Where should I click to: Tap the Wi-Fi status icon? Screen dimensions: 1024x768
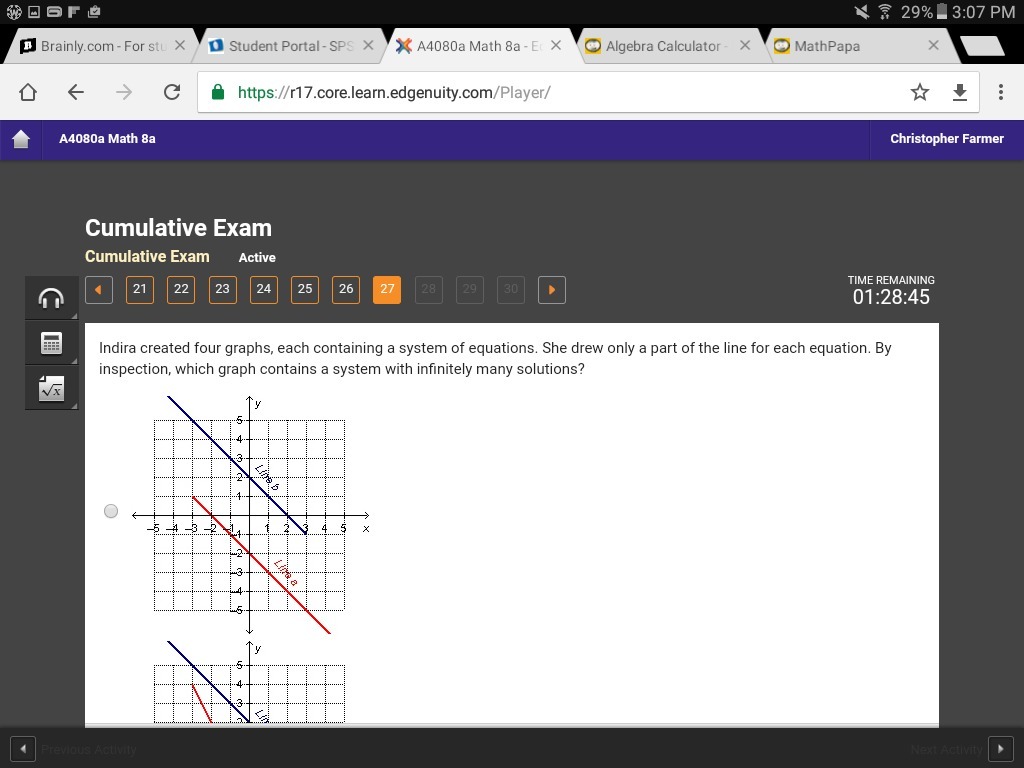885,12
